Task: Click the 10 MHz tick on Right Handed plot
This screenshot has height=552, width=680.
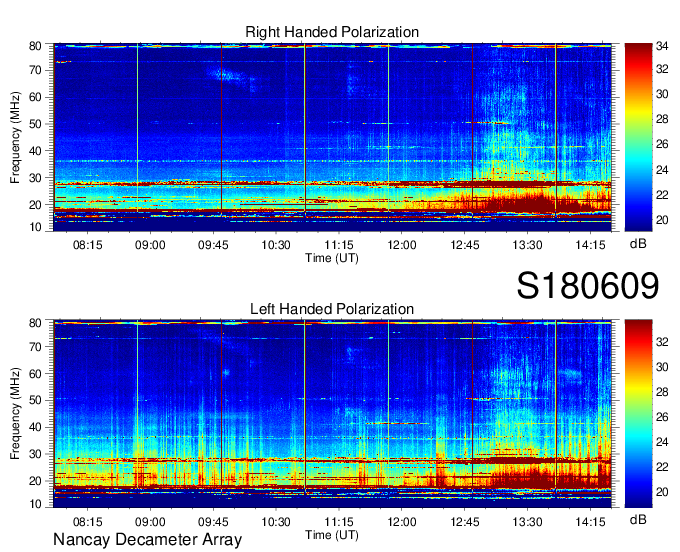Action: (x=35, y=227)
